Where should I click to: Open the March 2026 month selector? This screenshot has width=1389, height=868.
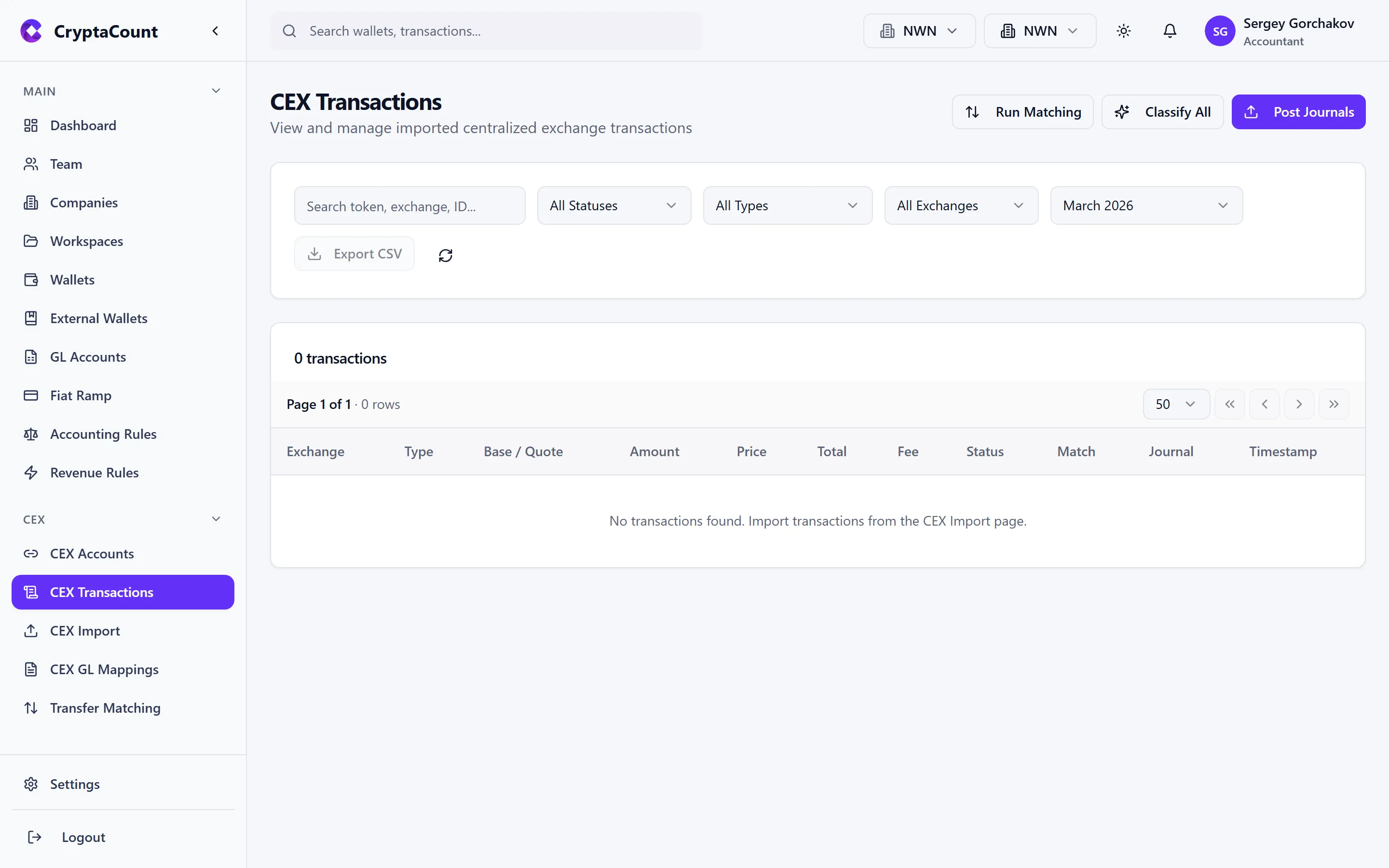1146,205
